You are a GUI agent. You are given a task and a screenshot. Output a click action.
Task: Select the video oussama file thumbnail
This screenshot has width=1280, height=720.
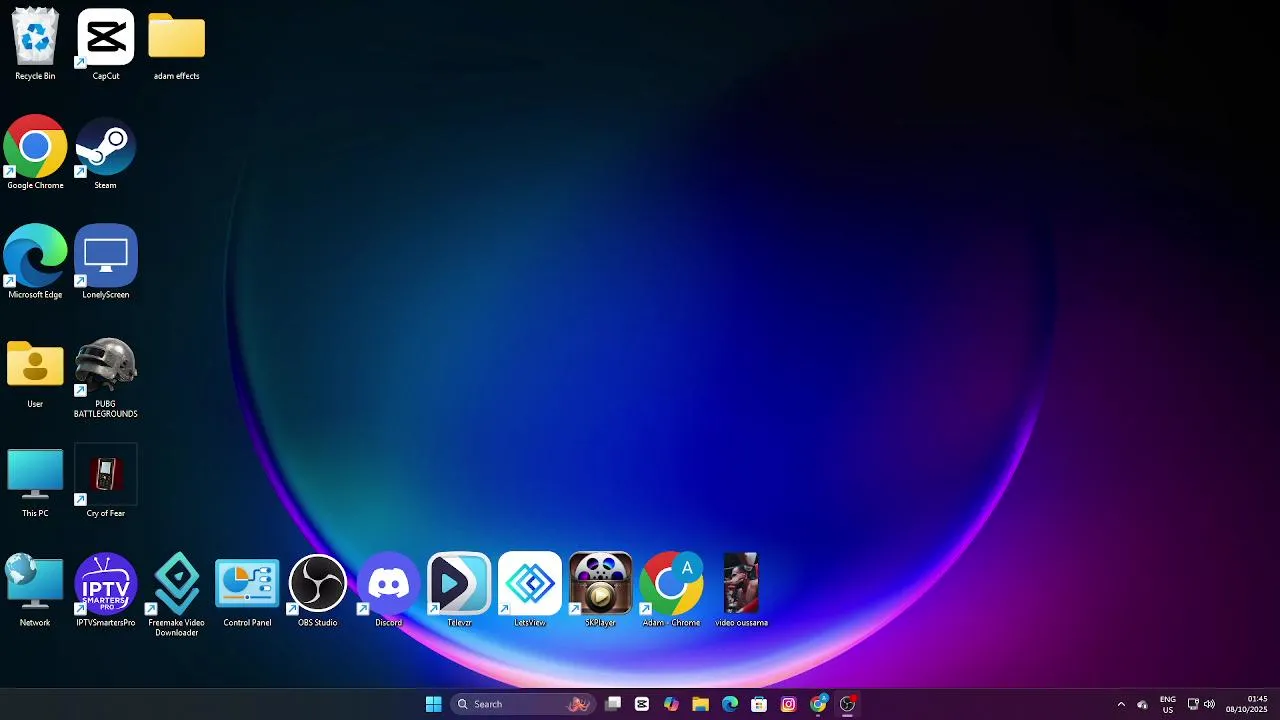(x=742, y=590)
